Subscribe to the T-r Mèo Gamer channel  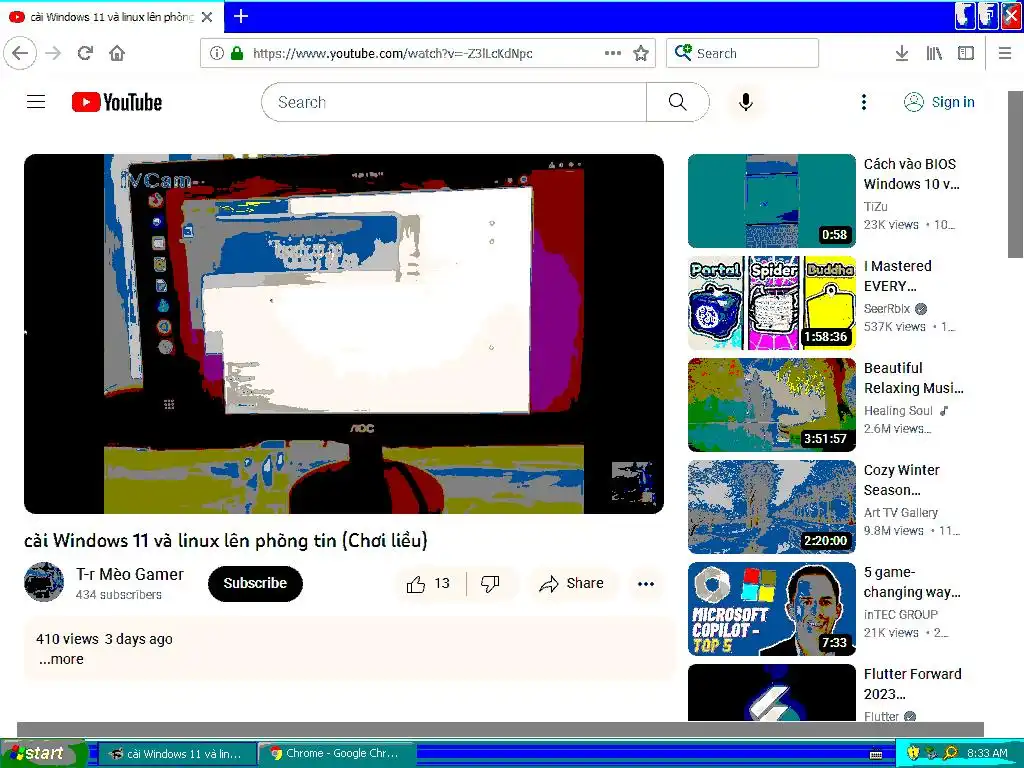(x=255, y=583)
